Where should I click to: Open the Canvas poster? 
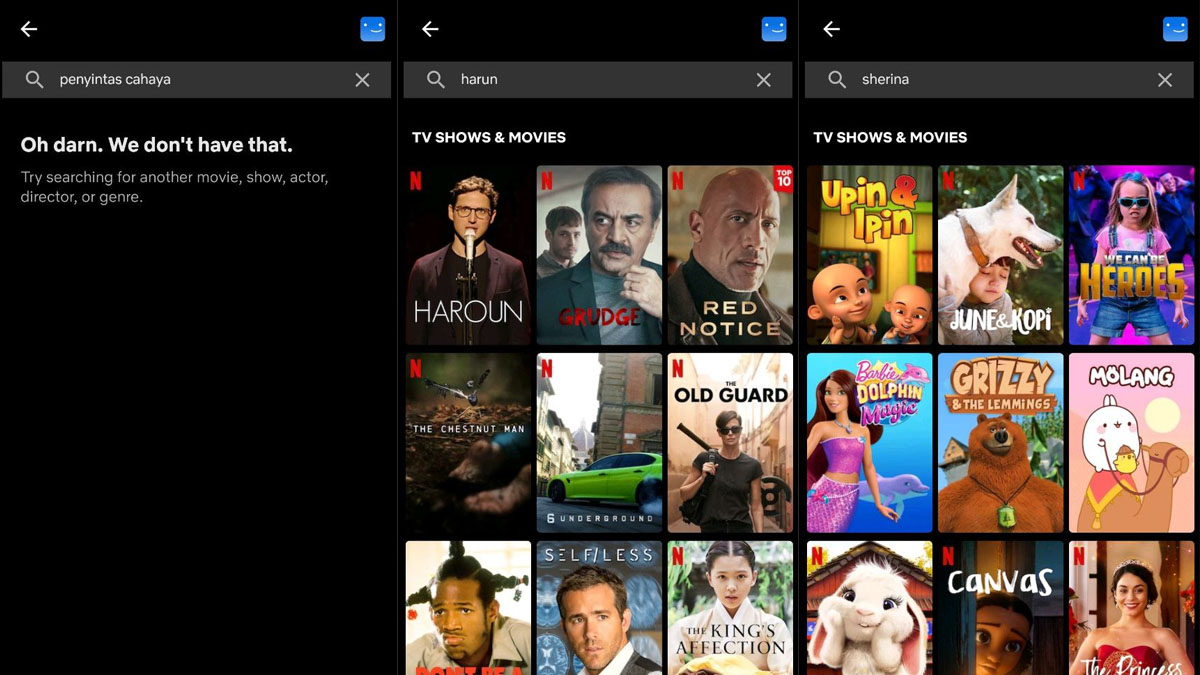[1001, 608]
